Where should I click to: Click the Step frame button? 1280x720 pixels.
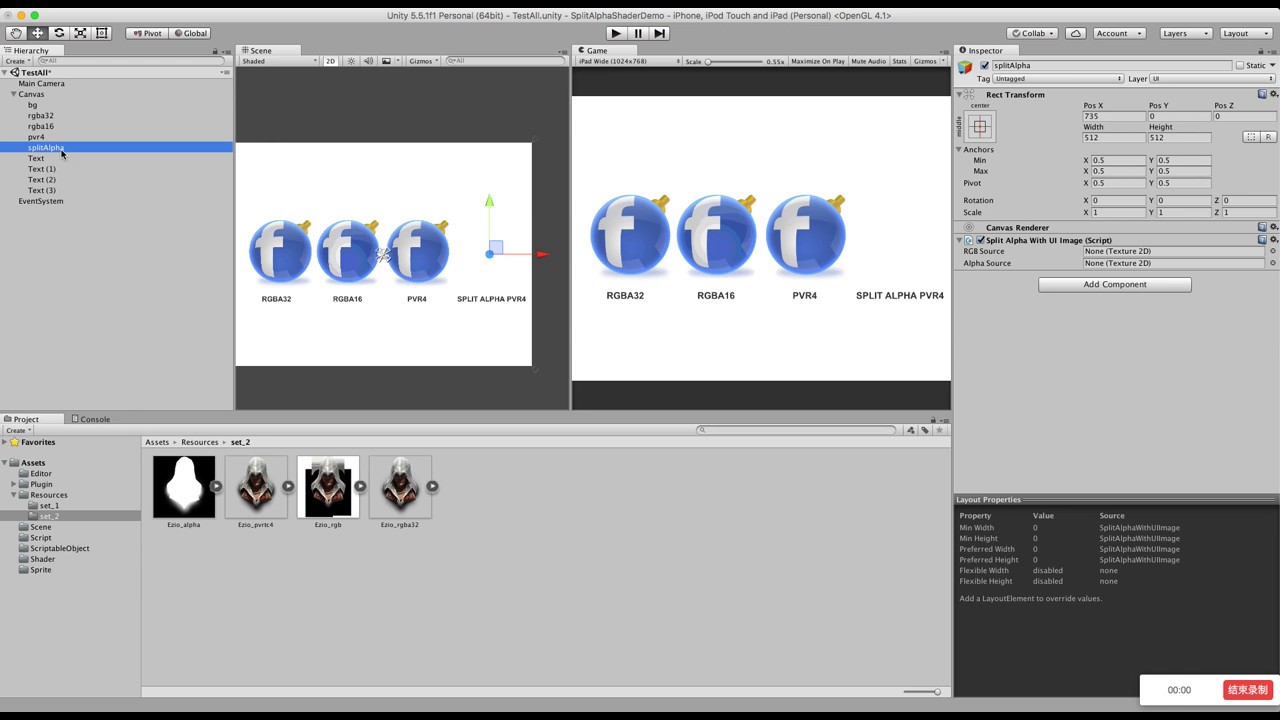pos(660,33)
